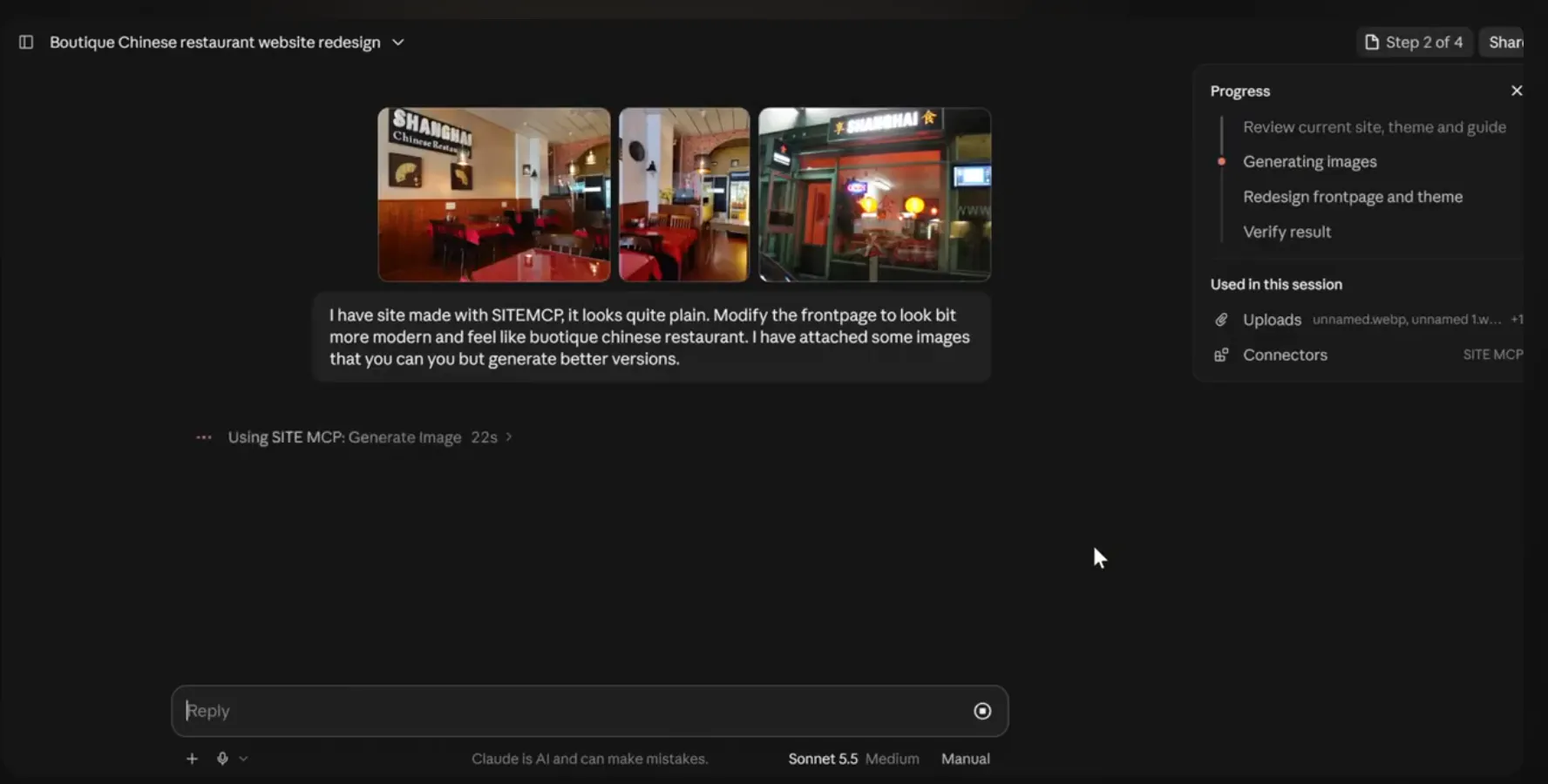Screen dimensions: 1548x784
Task: Close the Progress panel
Action: click(x=1517, y=91)
